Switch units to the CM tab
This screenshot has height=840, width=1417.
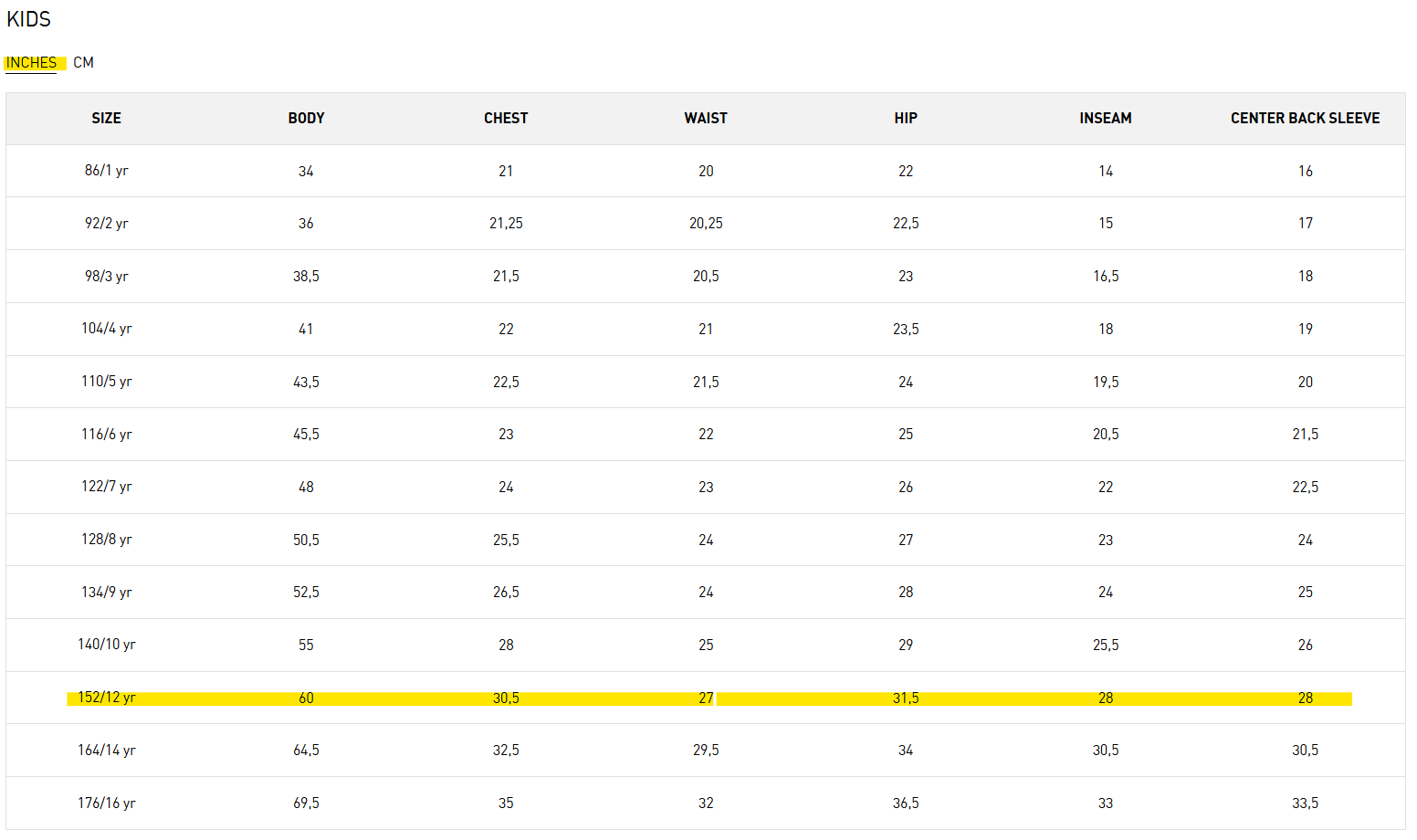(83, 63)
